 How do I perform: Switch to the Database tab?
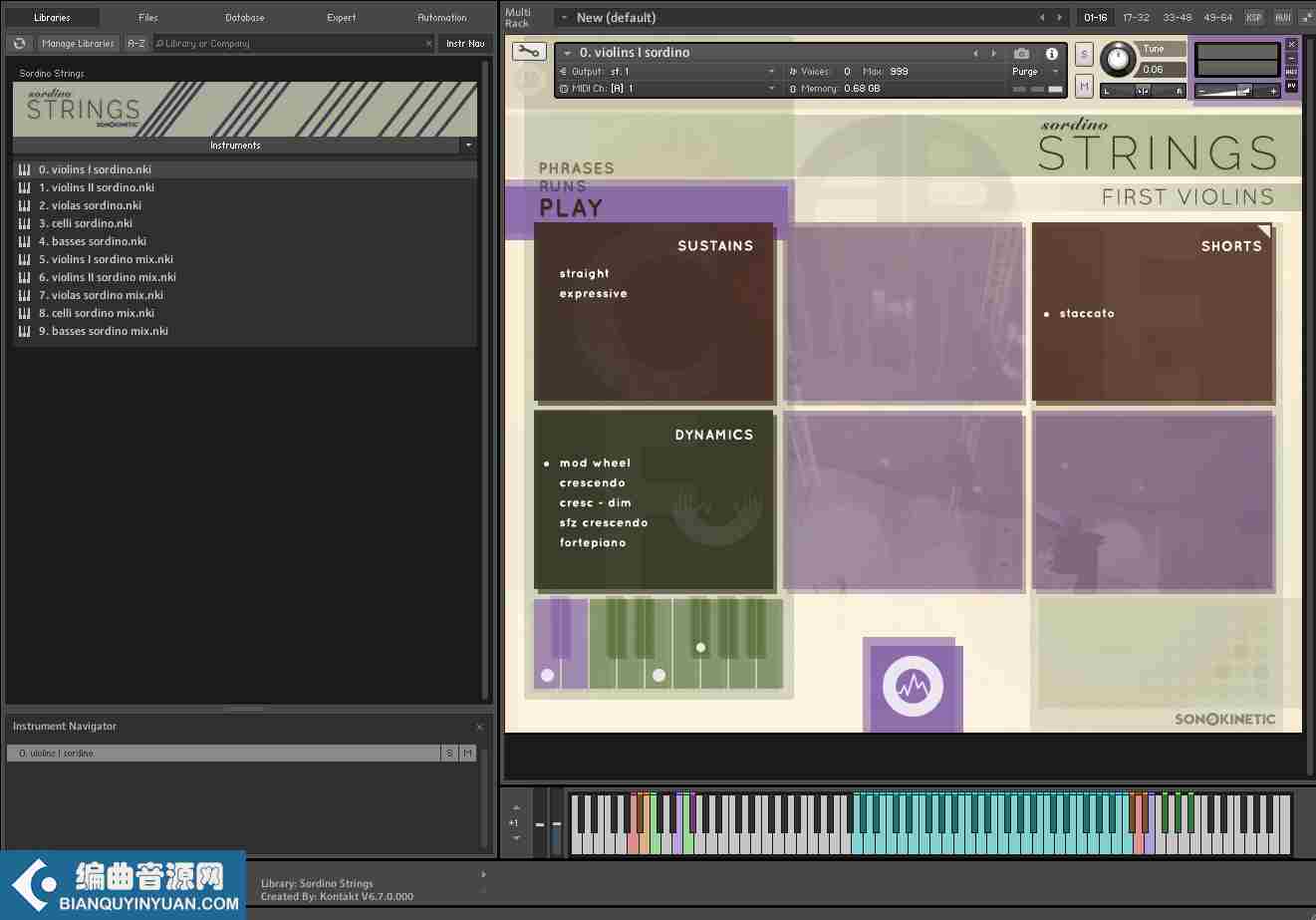[244, 17]
